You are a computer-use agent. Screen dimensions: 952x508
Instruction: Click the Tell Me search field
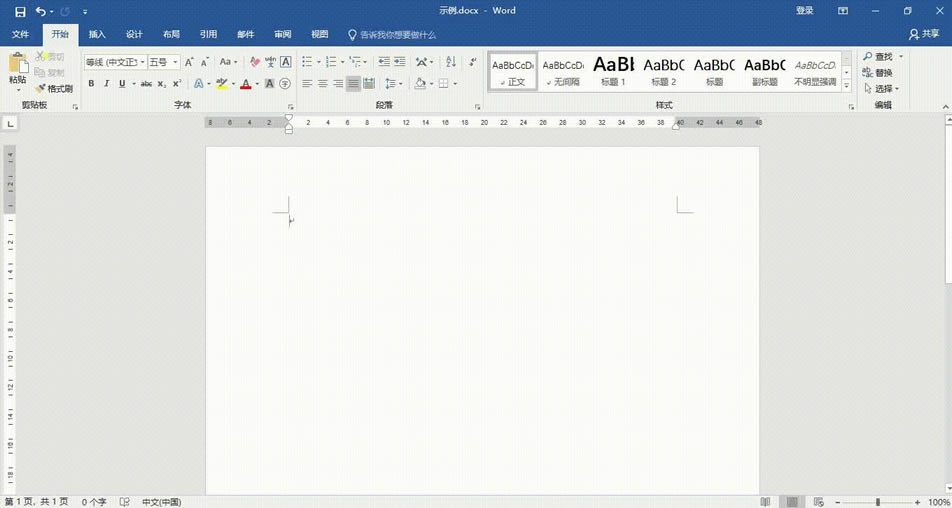click(392, 35)
